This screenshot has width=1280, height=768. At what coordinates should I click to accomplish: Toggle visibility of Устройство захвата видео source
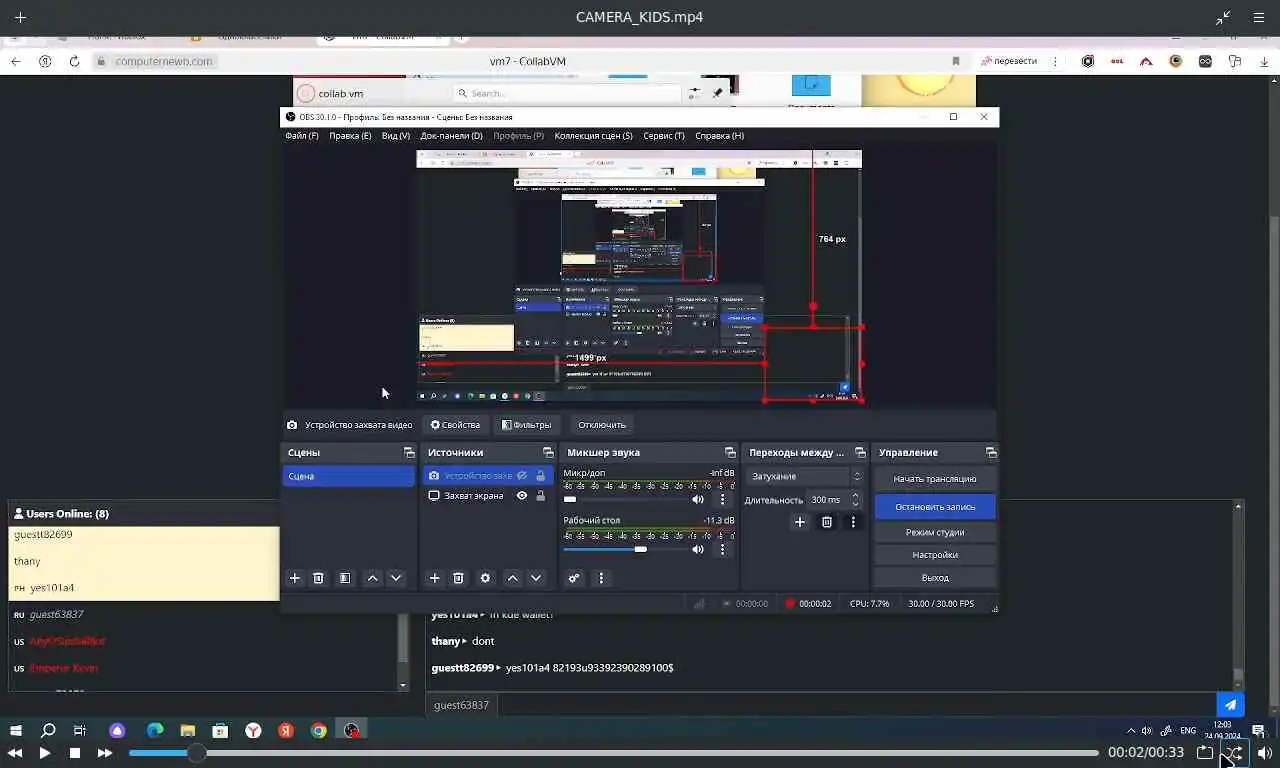tap(522, 476)
